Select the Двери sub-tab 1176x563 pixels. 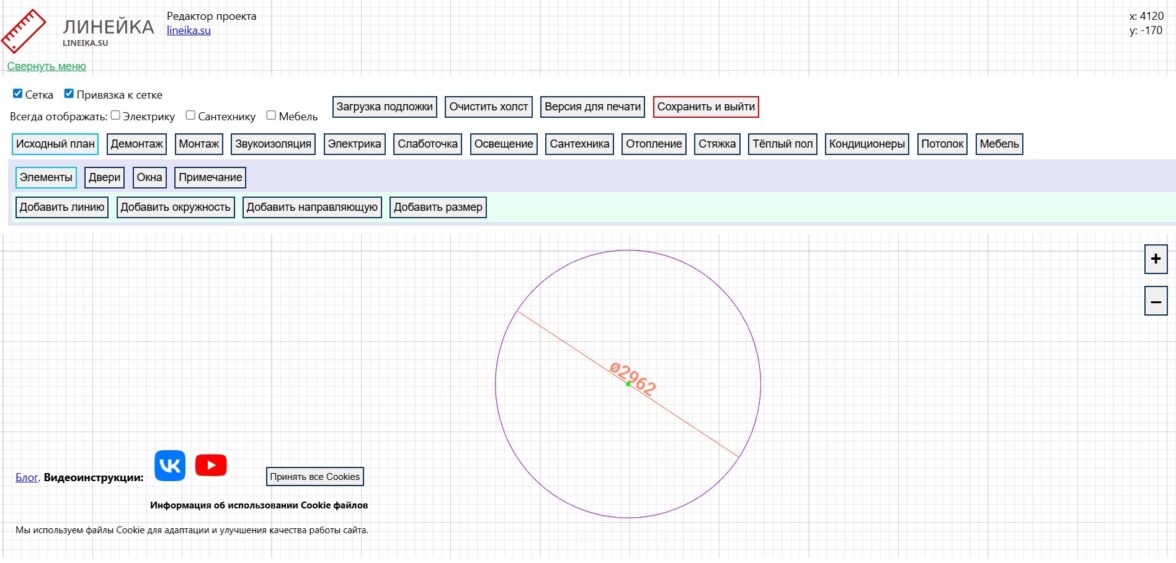(105, 178)
